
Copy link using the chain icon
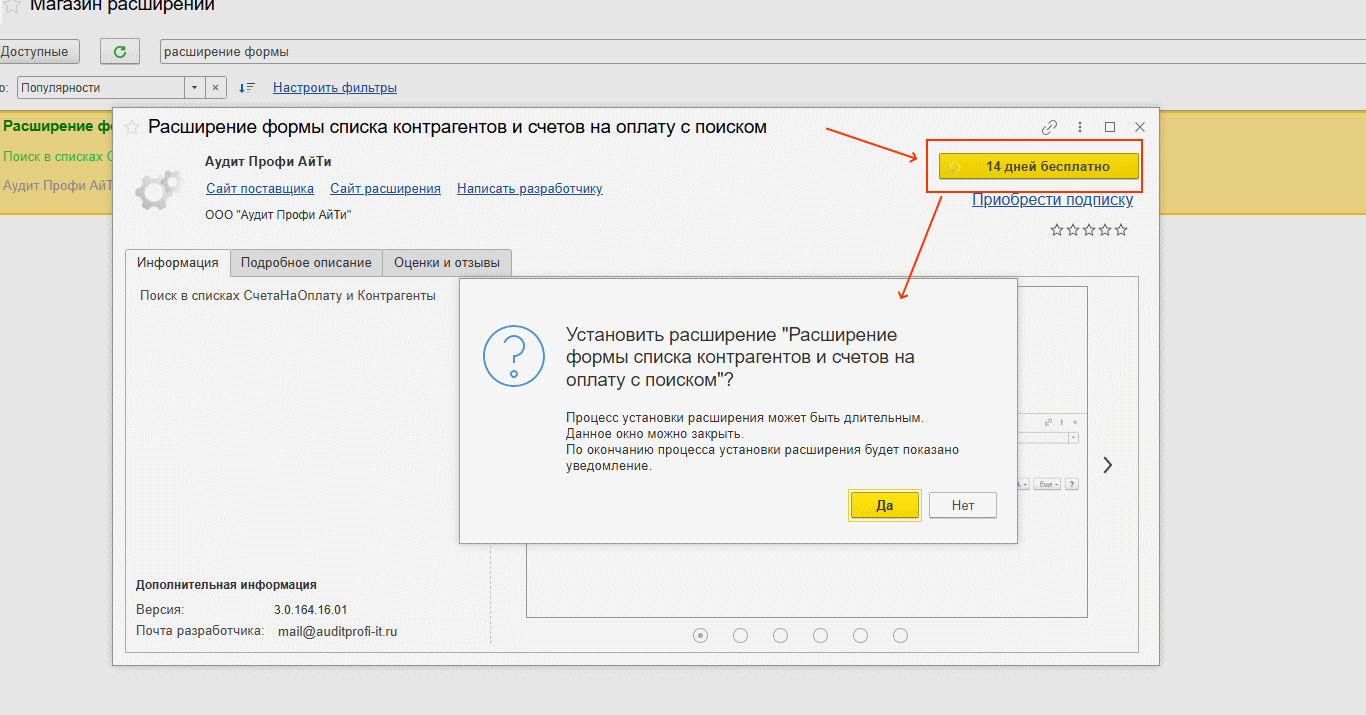coord(1049,127)
